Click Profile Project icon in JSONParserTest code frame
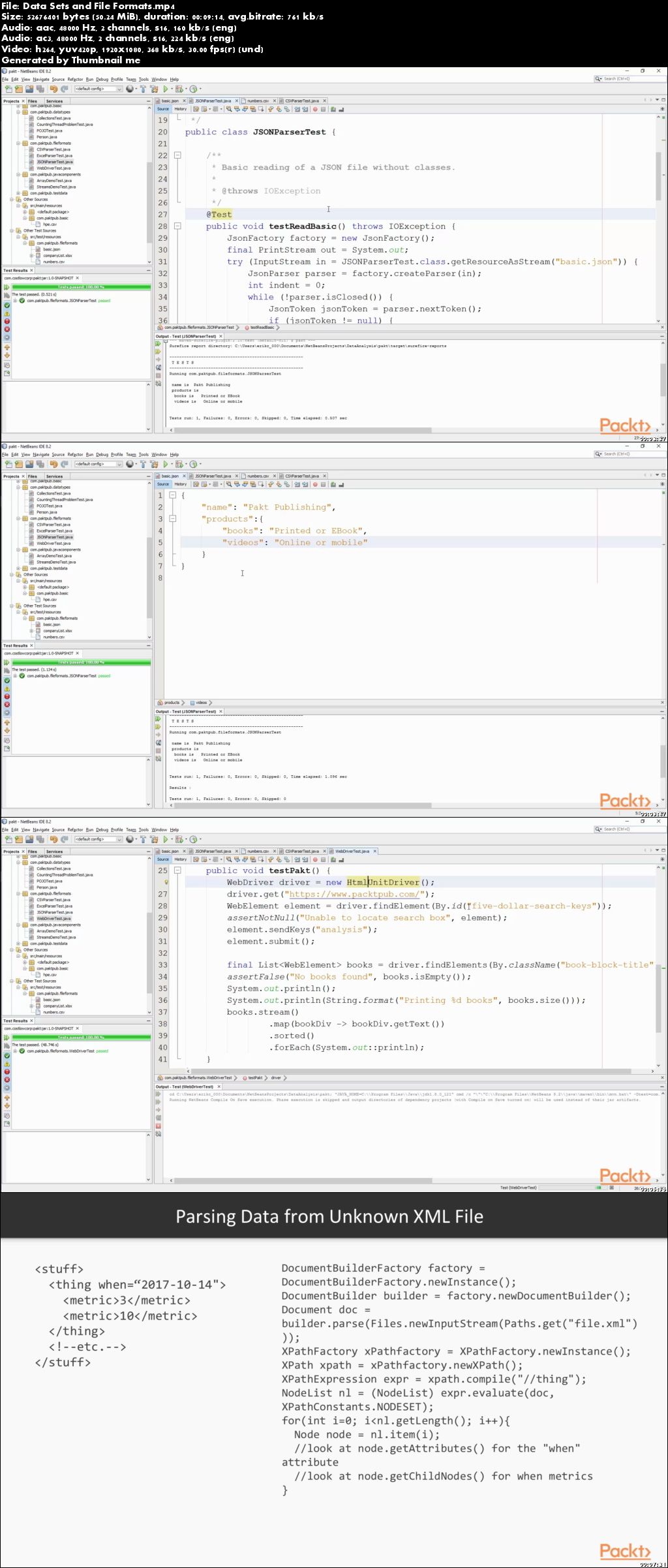Screen dimensions: 668x1568 pos(194,89)
